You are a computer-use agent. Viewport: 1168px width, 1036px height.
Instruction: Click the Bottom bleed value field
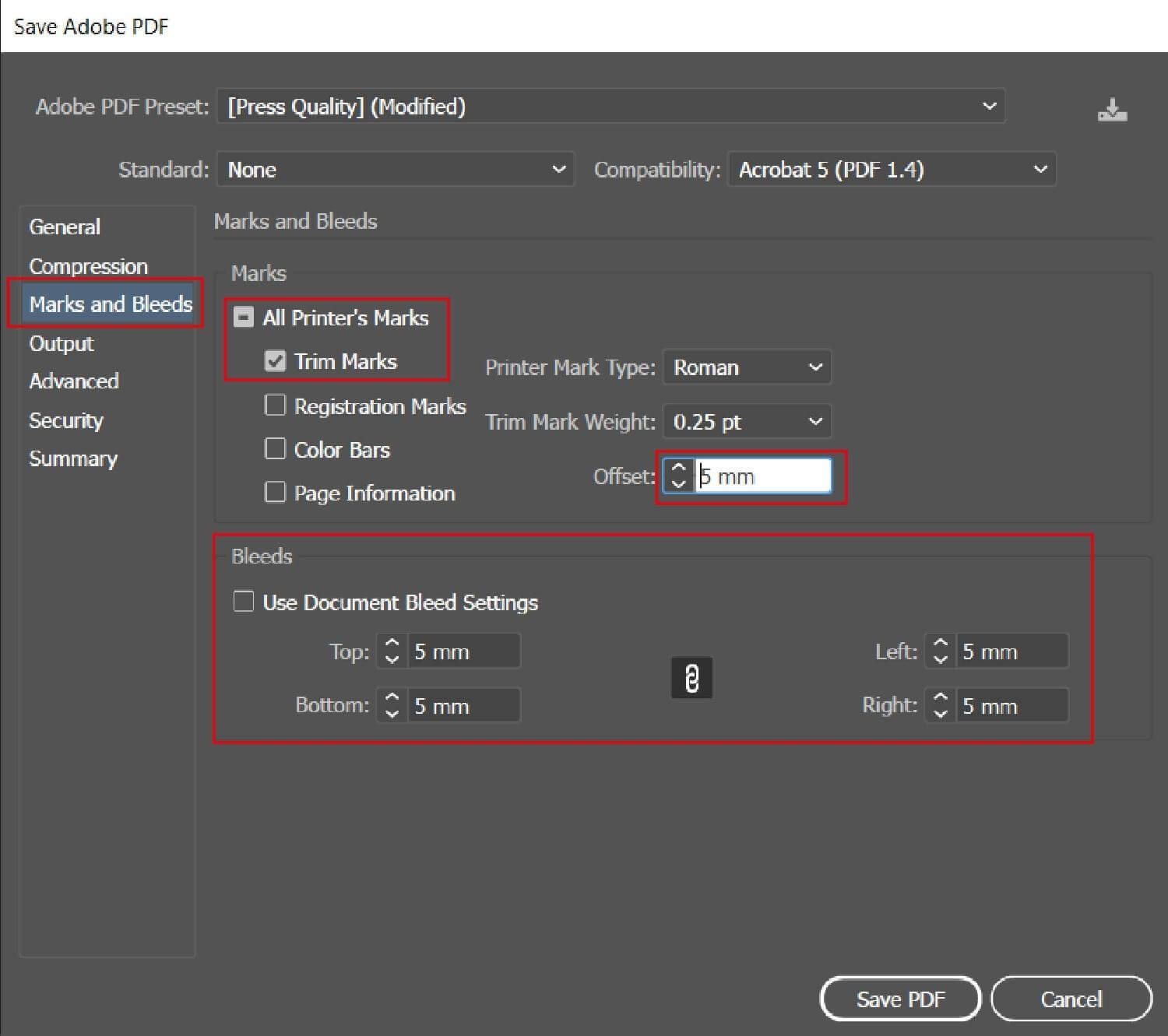click(x=463, y=706)
